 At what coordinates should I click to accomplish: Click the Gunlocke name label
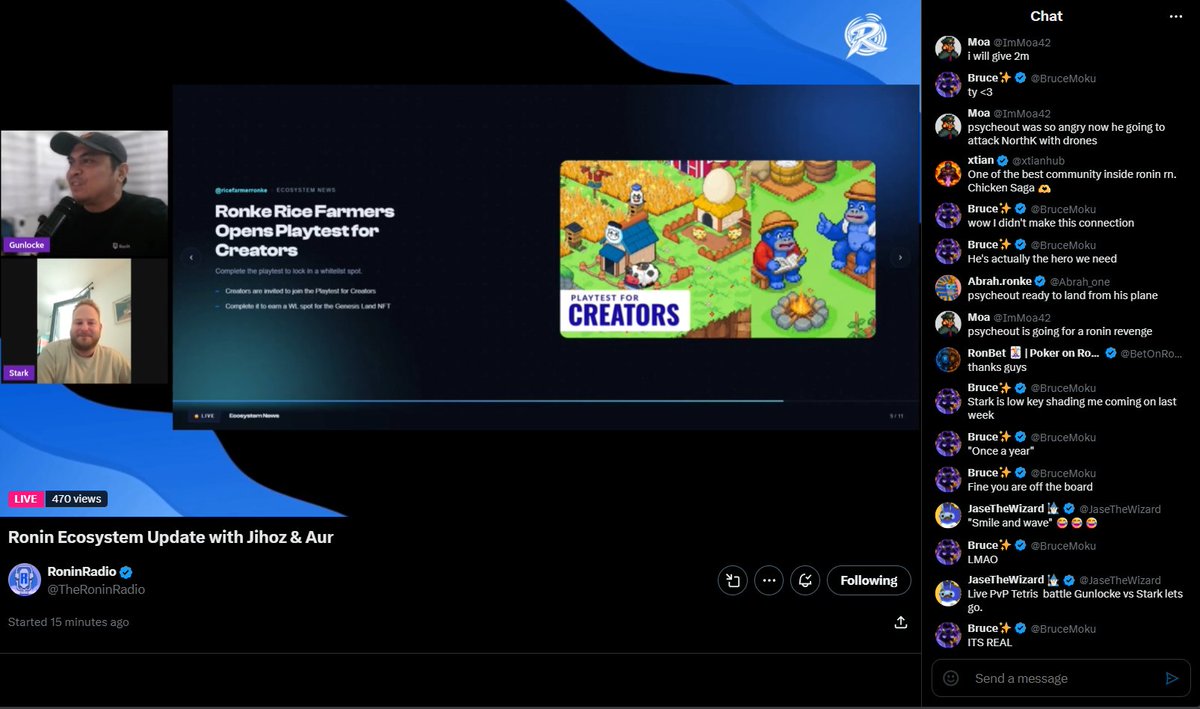coord(26,245)
